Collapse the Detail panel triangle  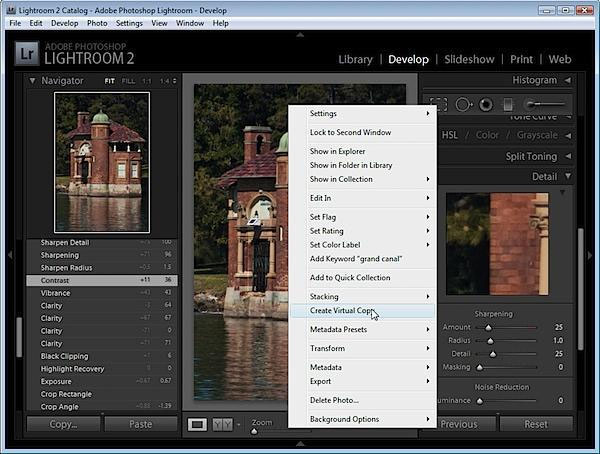(x=568, y=176)
